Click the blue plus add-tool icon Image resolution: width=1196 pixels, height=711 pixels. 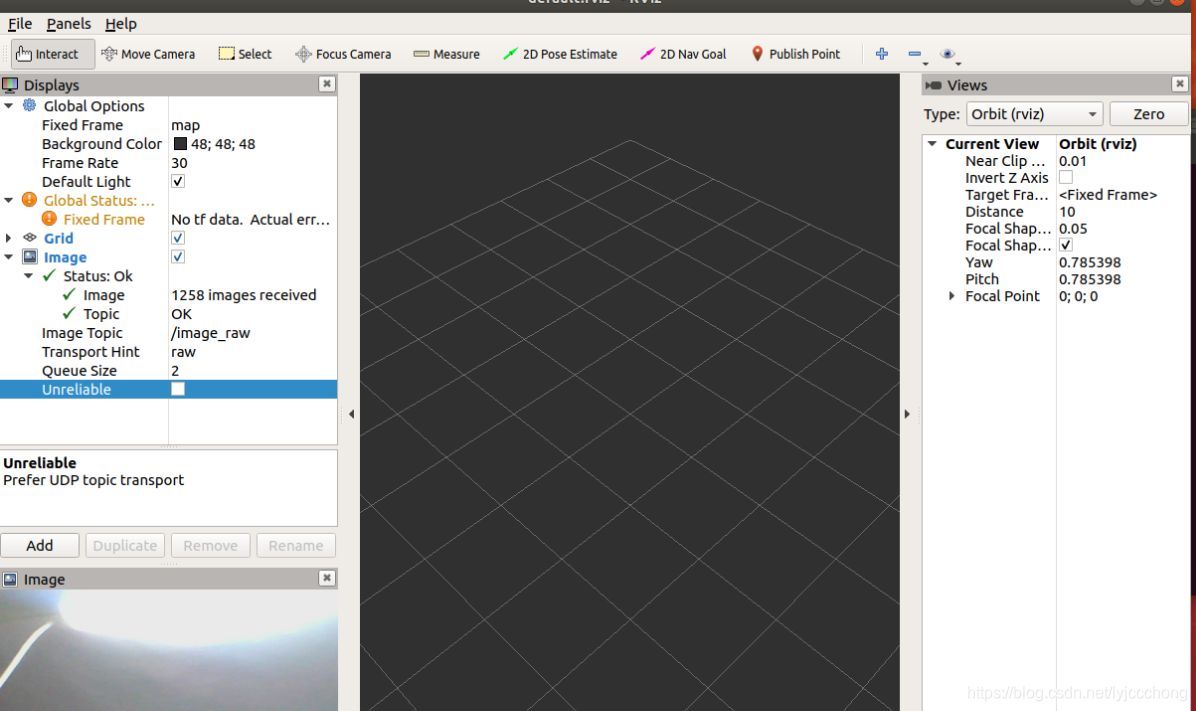(882, 53)
